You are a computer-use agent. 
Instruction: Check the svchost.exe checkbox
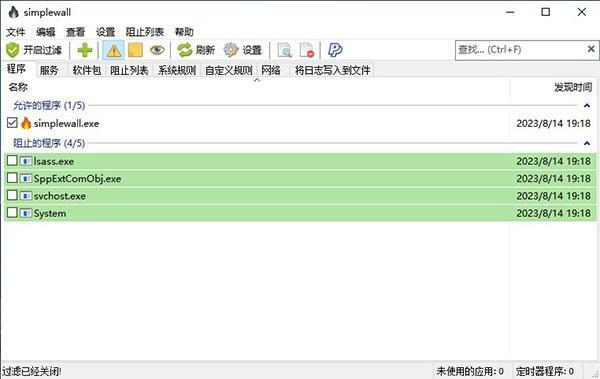click(12, 195)
